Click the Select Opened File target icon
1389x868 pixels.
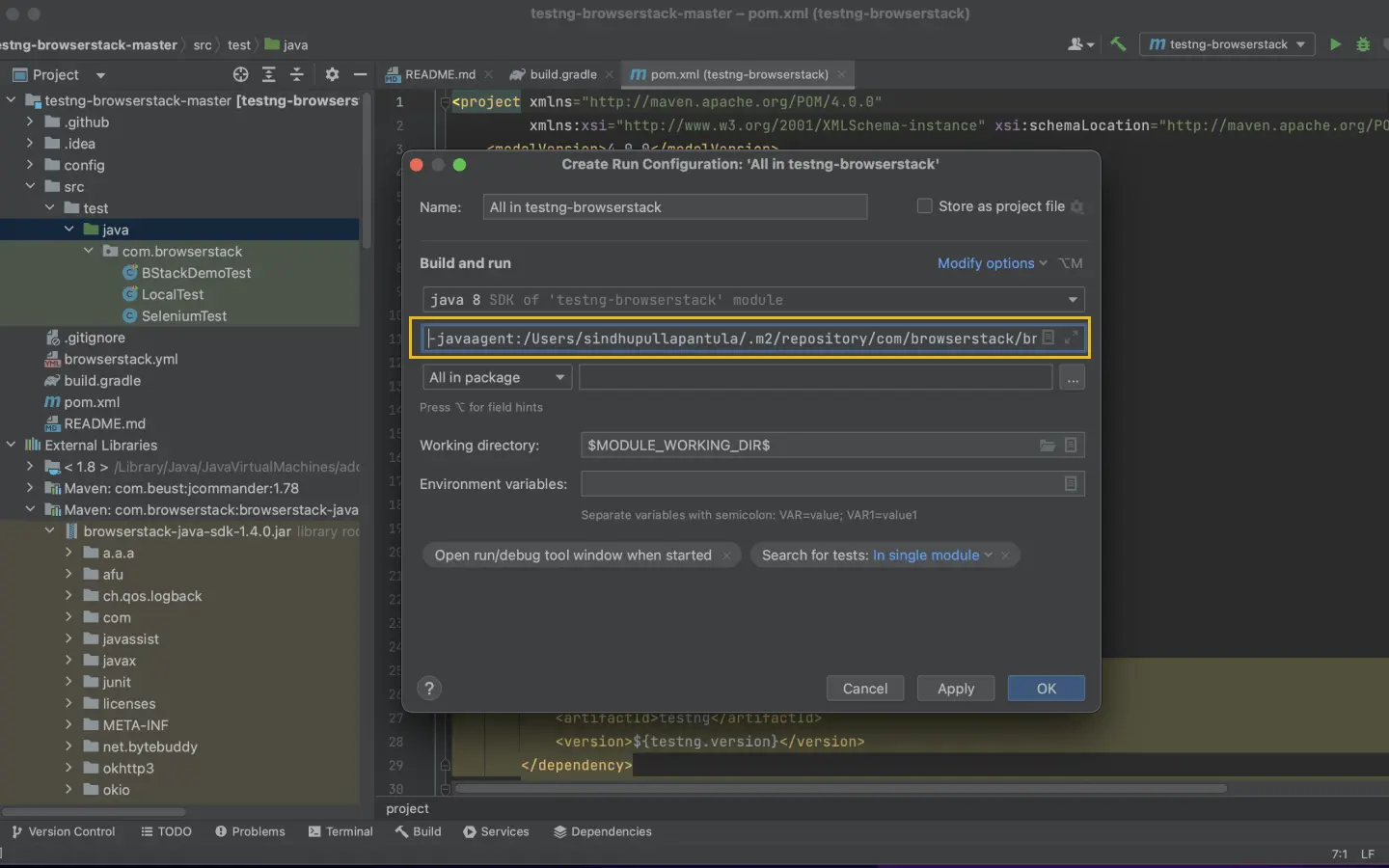(x=241, y=74)
